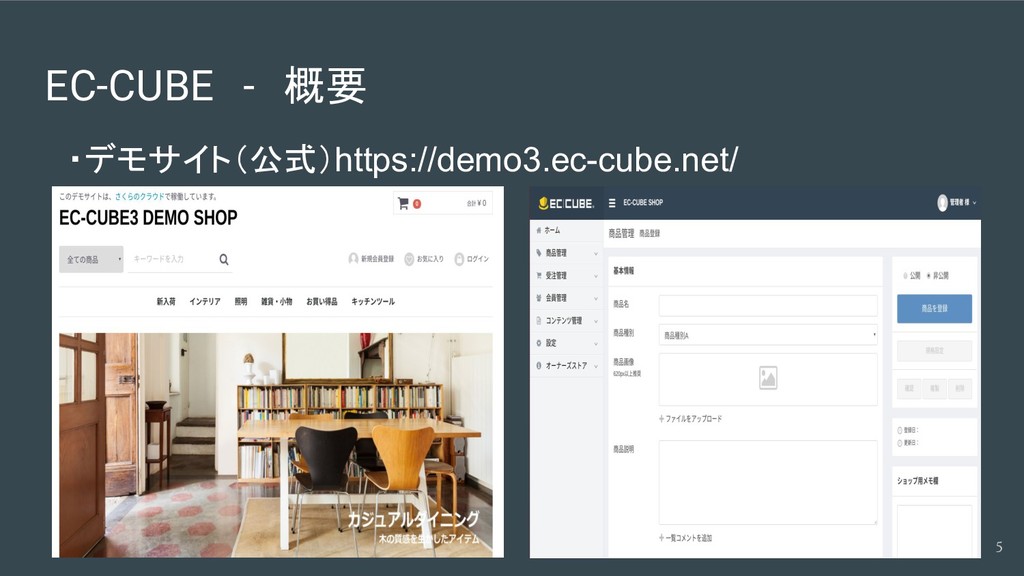The image size is (1024, 576).
Task: Expand the オーナーズストア chevron
Action: point(596,366)
